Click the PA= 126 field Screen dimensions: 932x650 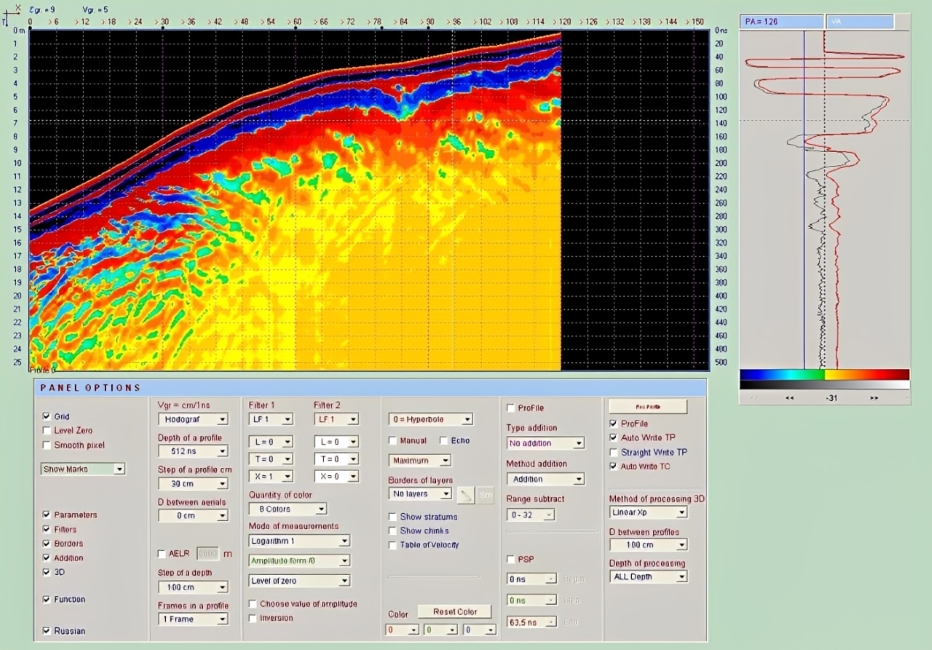pyautogui.click(x=782, y=22)
